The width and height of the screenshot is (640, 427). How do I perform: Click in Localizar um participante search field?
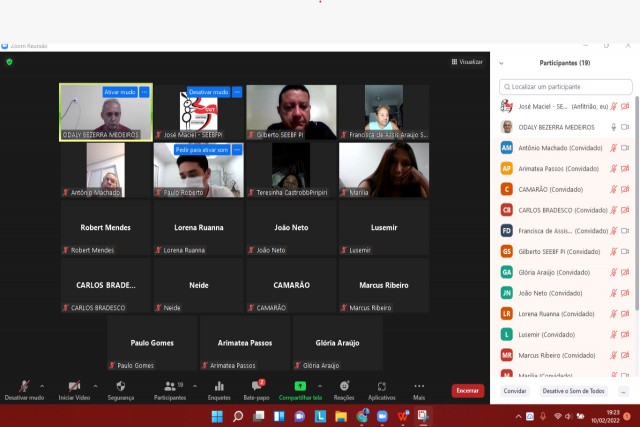click(565, 87)
